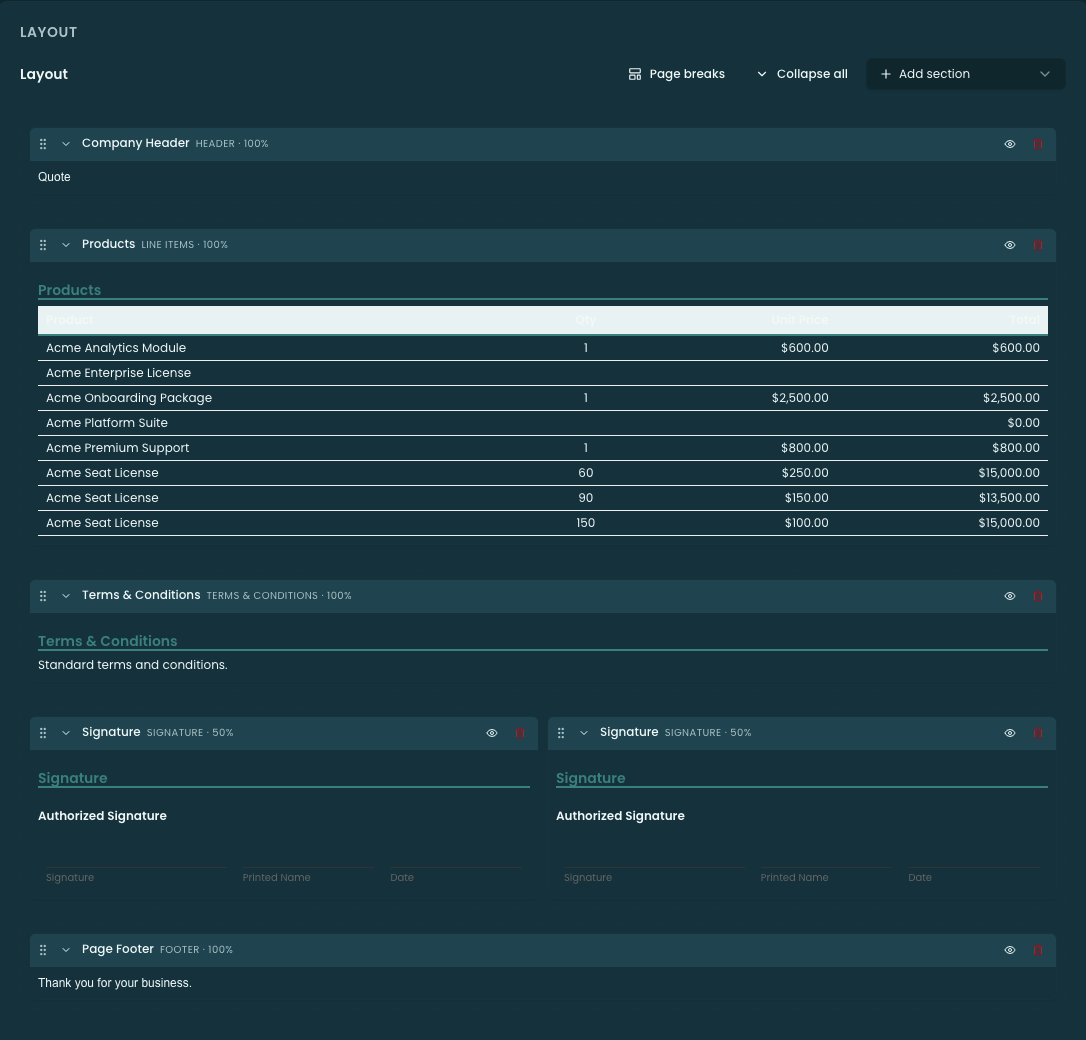Select the Acme Premium Support row
This screenshot has height=1040, width=1086.
[542, 448]
